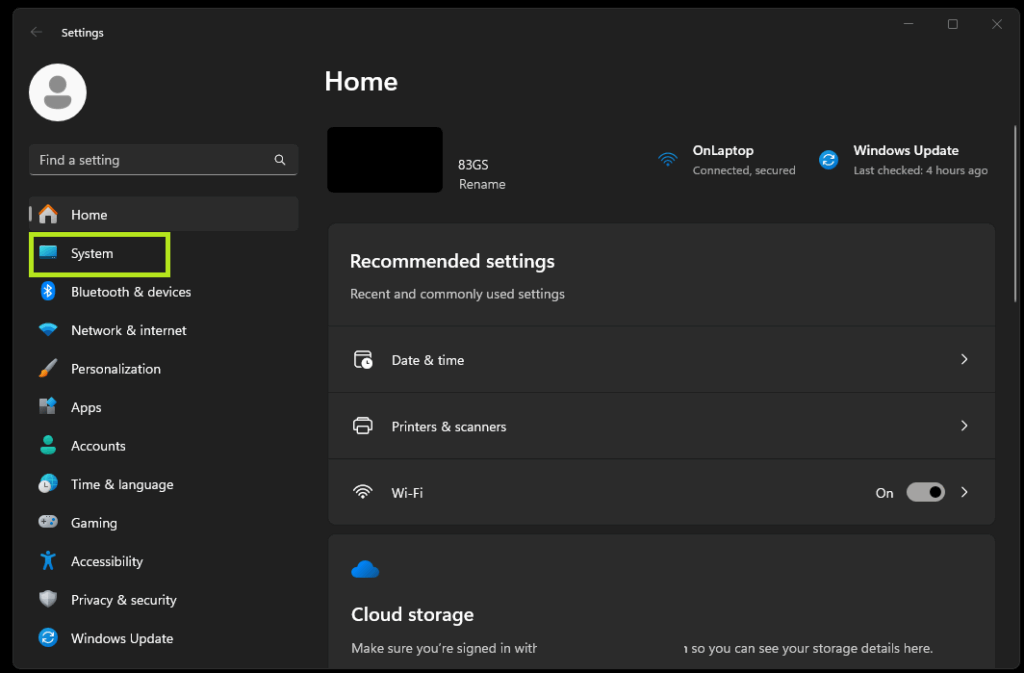Open the Date & time row

(662, 360)
